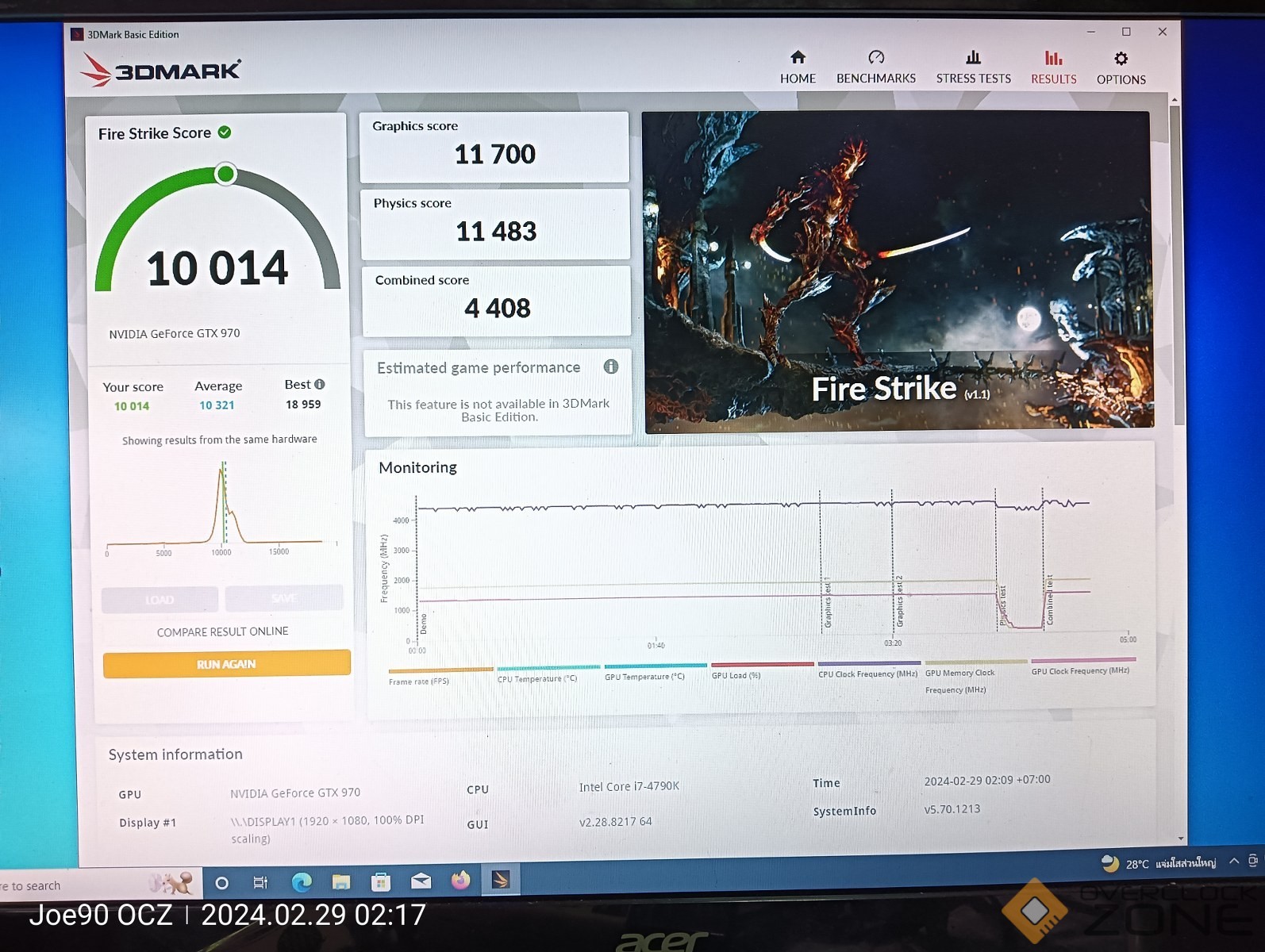This screenshot has height=952, width=1265.
Task: Toggle the GPU Temperature legend entry
Action: 655,672
